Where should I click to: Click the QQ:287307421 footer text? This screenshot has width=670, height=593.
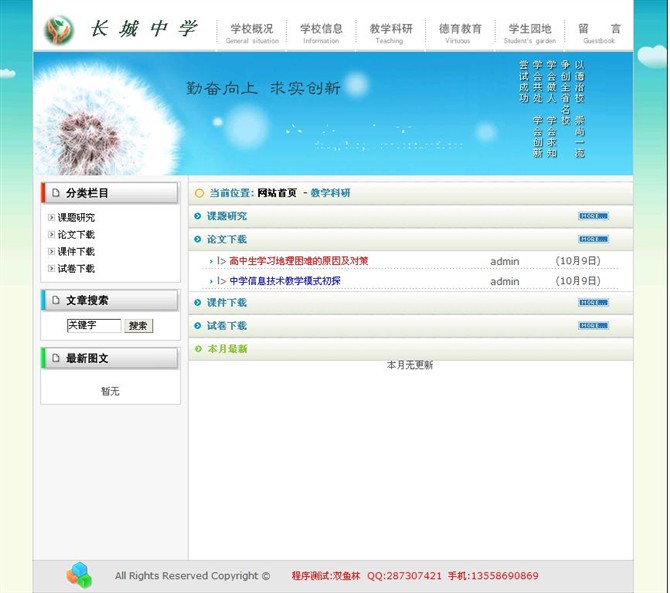click(404, 576)
